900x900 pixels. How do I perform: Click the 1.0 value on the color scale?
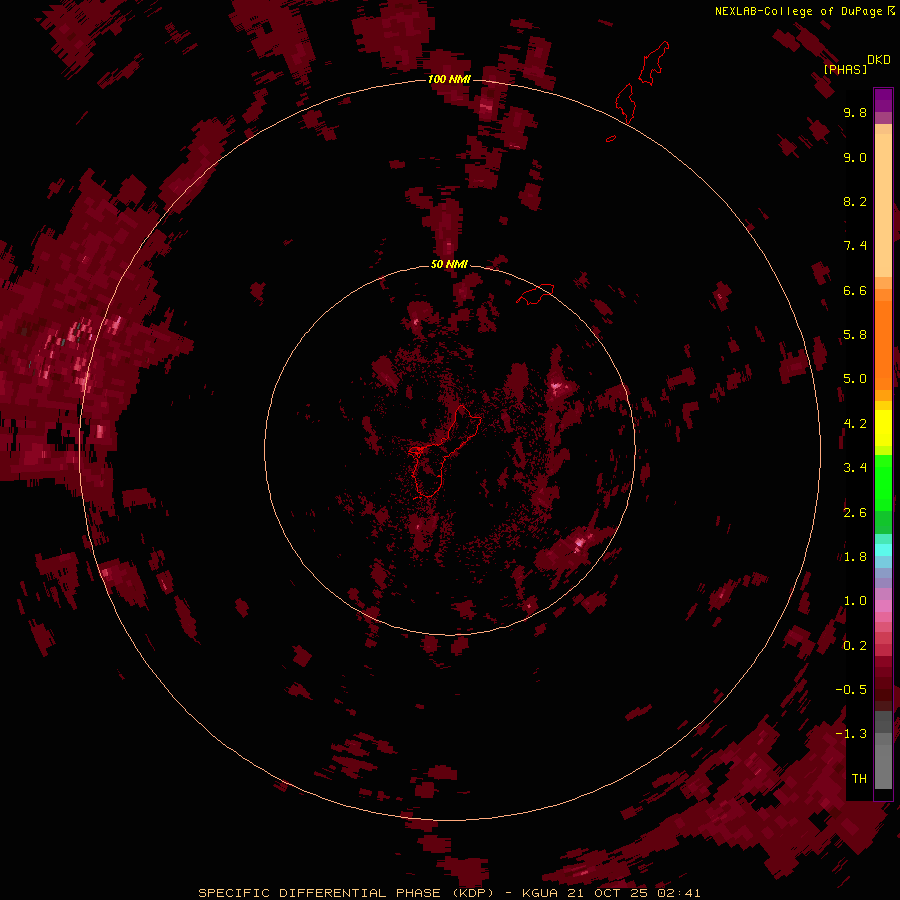pos(855,601)
